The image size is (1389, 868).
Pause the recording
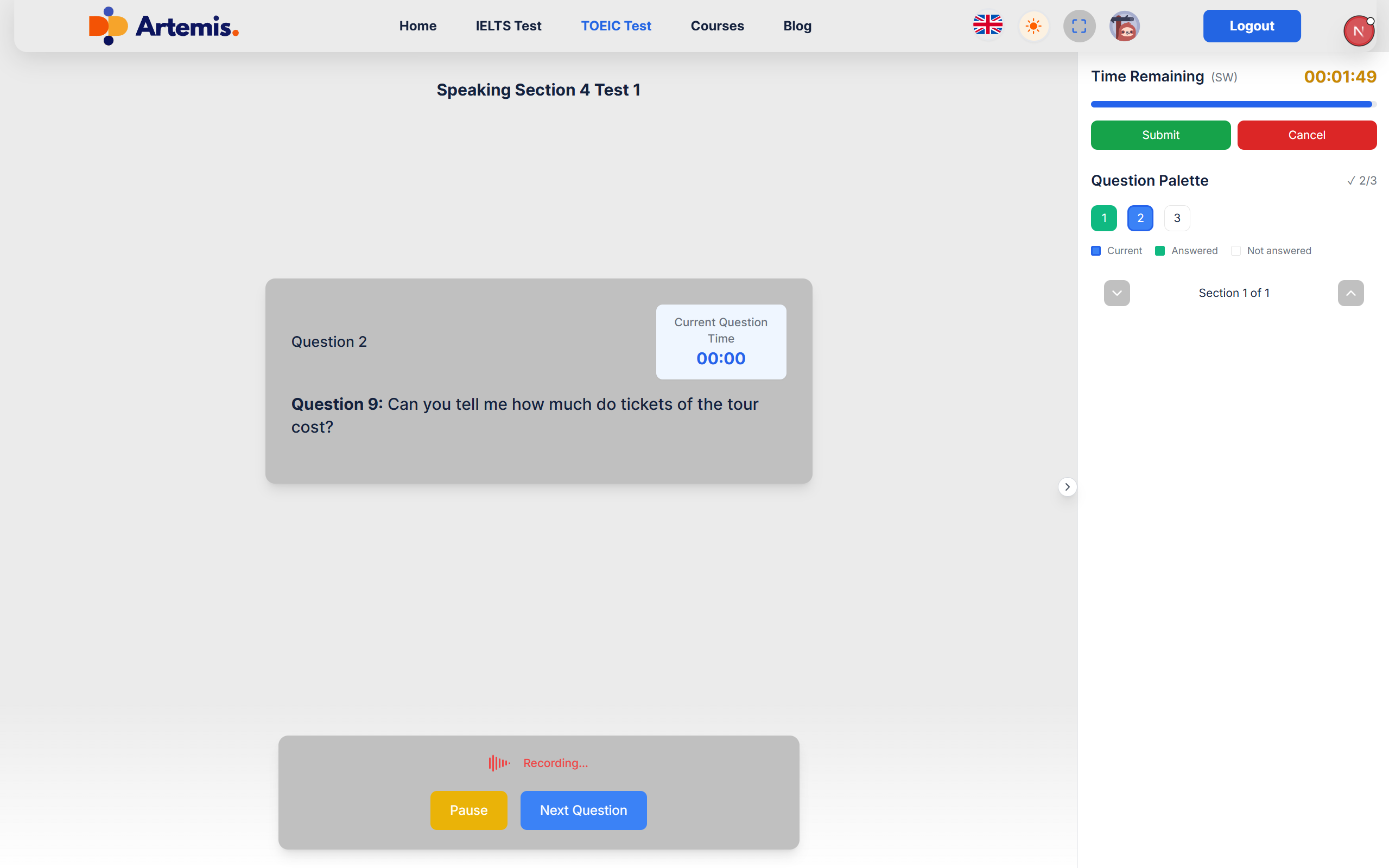tap(468, 810)
